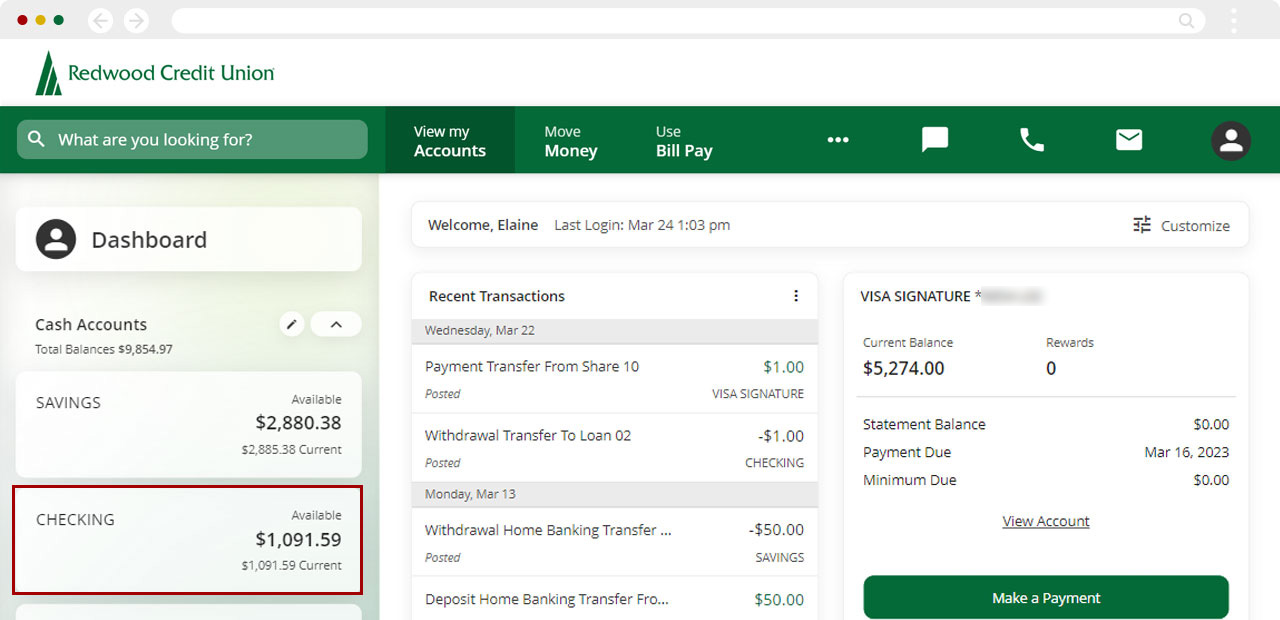
Task: Click the $2,880.38 savings available balance
Action: 298,422
